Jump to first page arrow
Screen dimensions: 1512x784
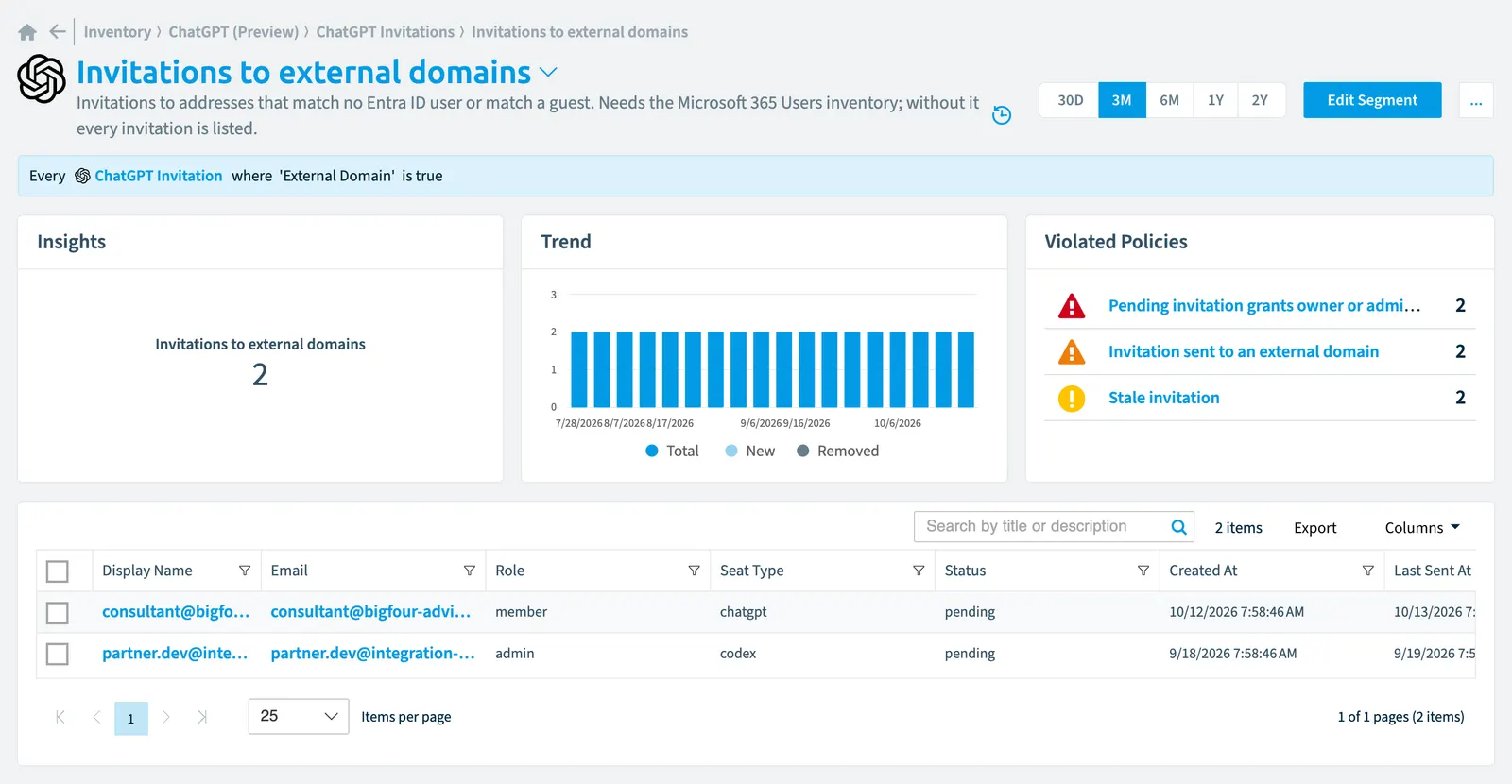click(60, 717)
